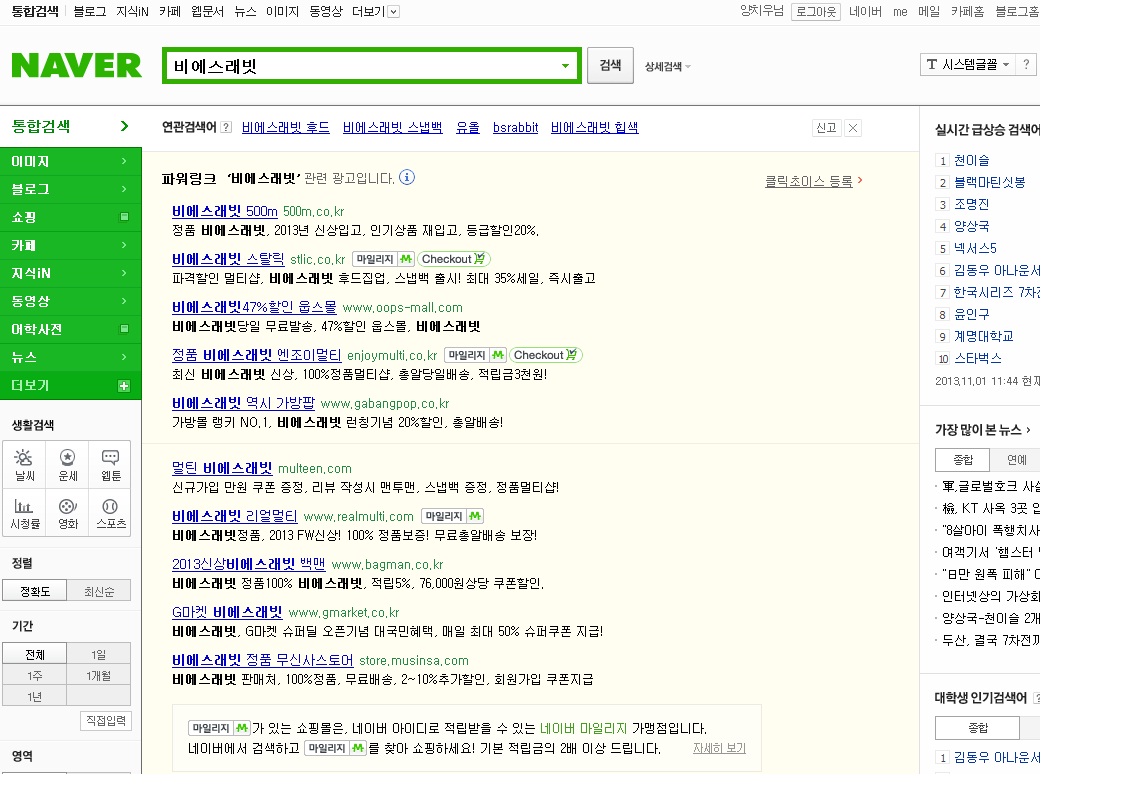
Task: Click the help icon next to 연관검색어
Action: coord(226,127)
